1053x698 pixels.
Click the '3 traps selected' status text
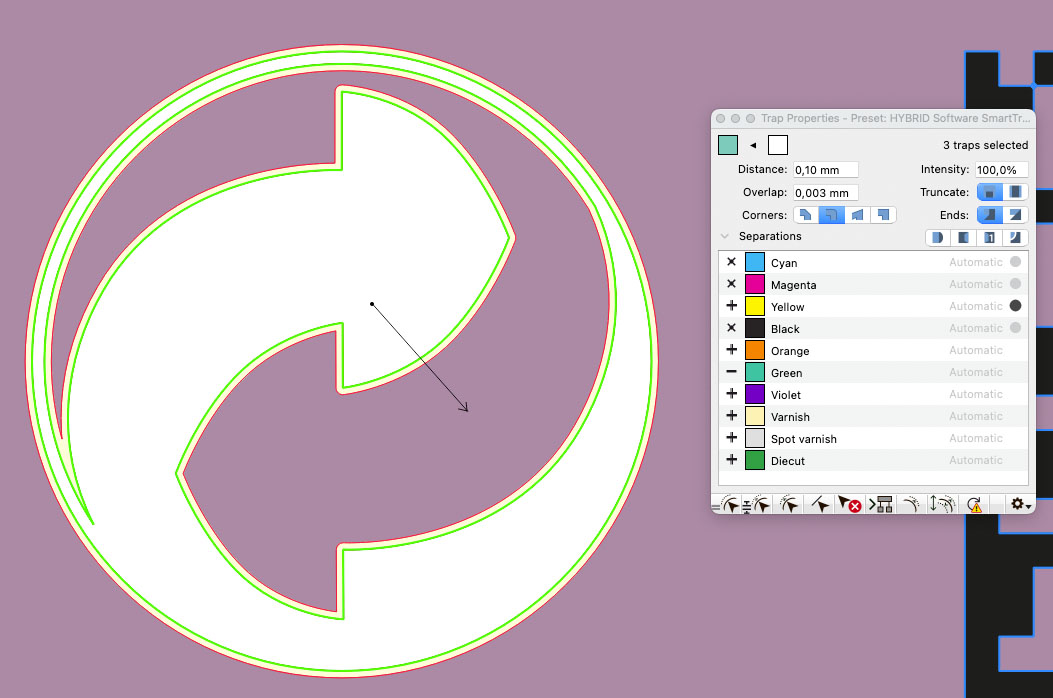tap(985, 145)
